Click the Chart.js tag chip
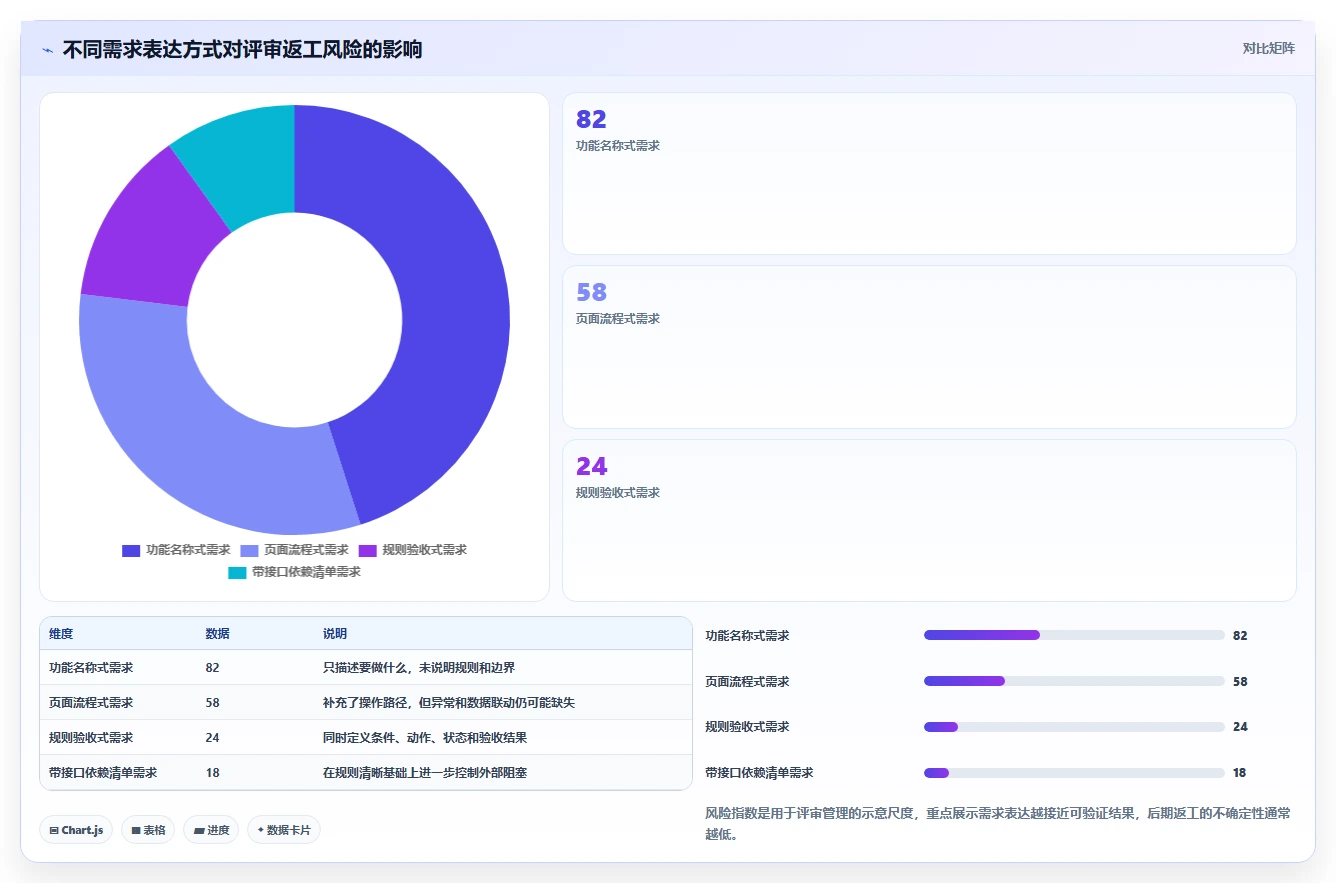 pyautogui.click(x=76, y=830)
